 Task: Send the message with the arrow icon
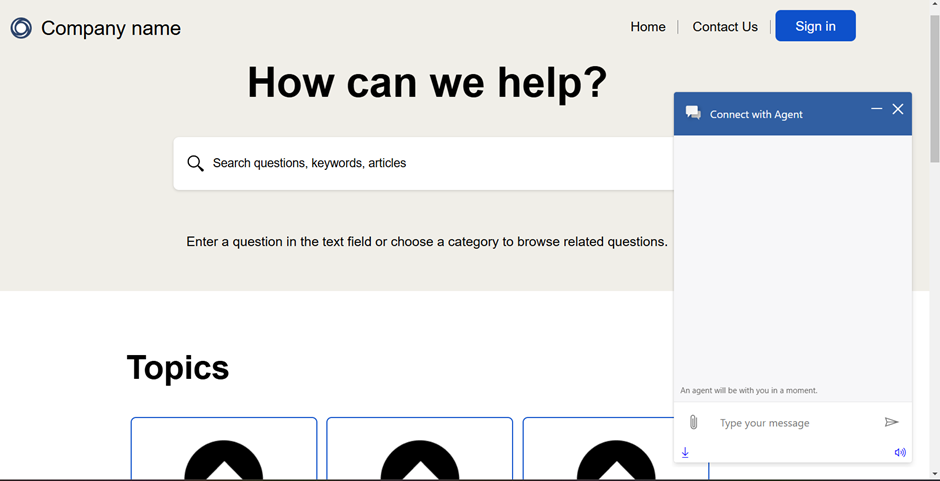click(x=892, y=423)
